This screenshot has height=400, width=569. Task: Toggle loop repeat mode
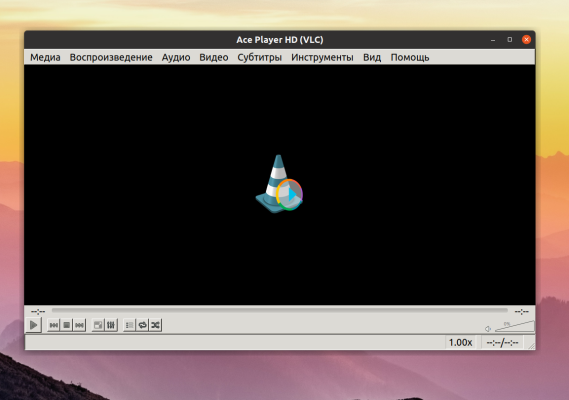point(143,325)
